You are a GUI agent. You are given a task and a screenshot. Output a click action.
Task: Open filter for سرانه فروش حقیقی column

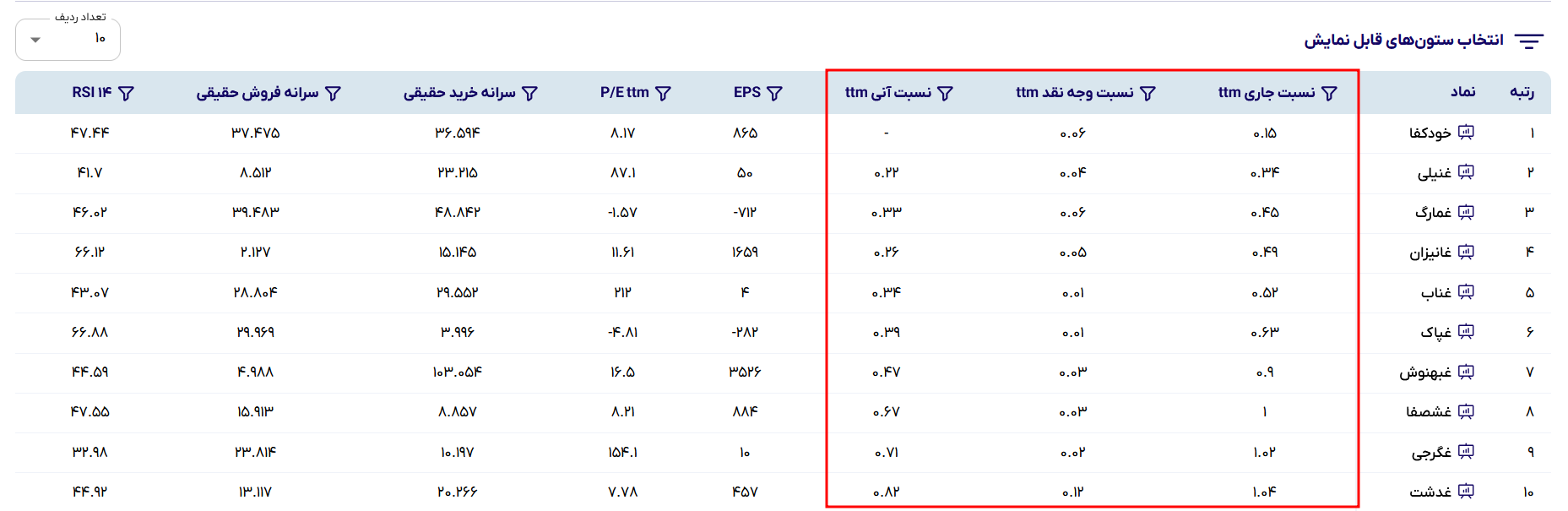333,93
